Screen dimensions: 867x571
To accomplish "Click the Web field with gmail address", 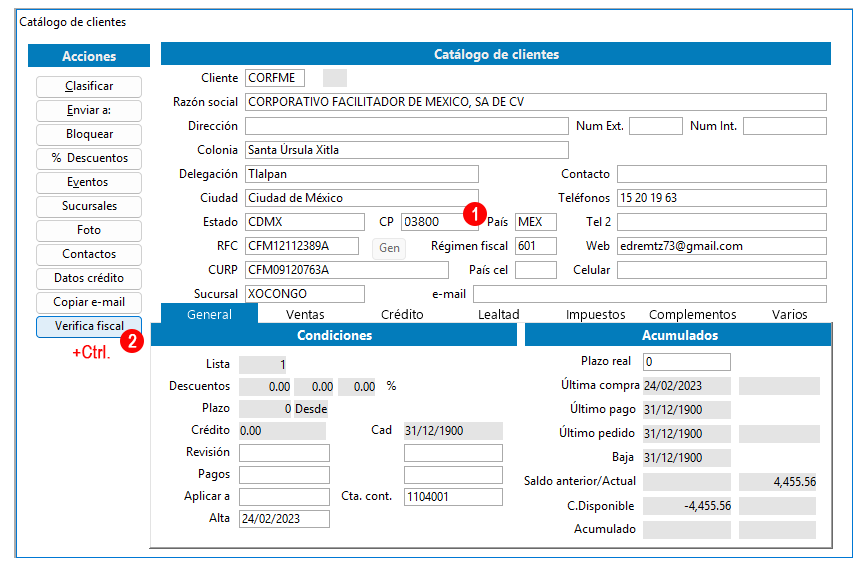I will click(722, 246).
